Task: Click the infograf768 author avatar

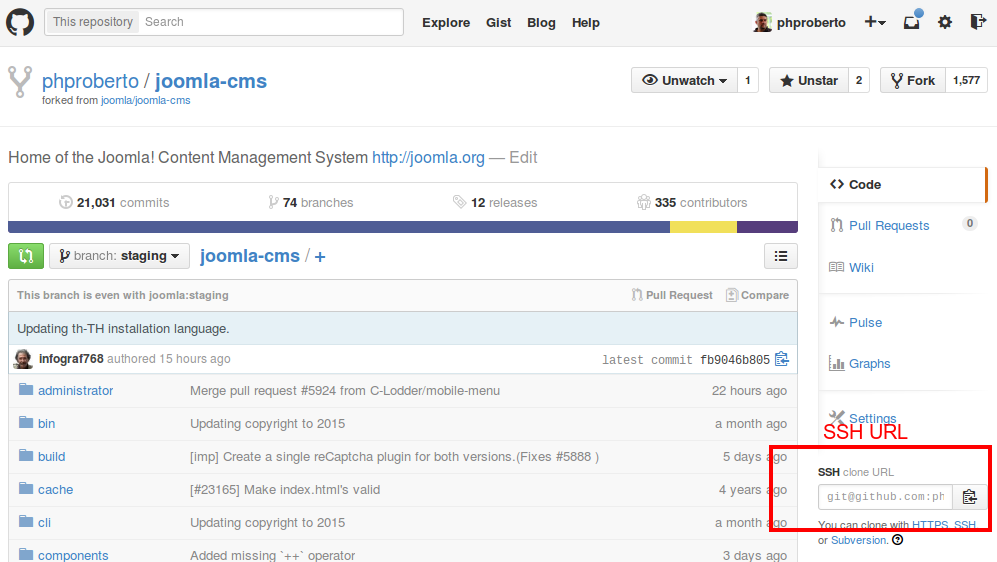Action: pos(24,359)
